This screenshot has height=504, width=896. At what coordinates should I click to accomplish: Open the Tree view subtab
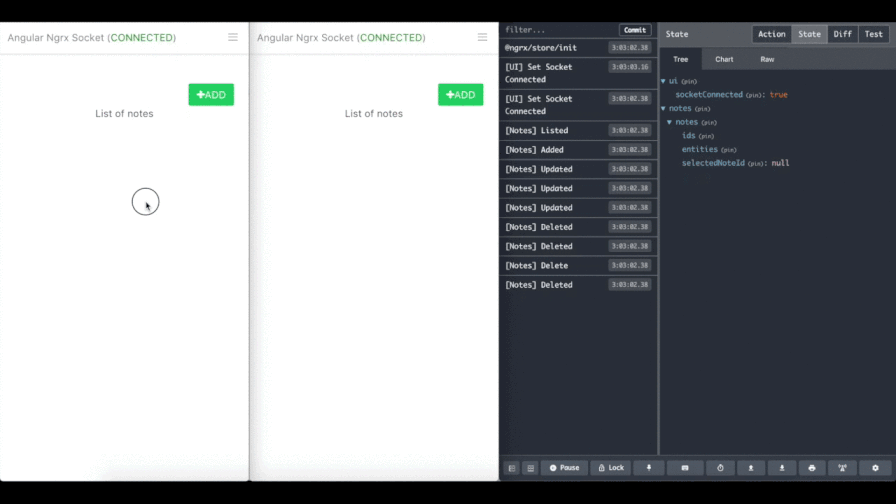(x=681, y=59)
